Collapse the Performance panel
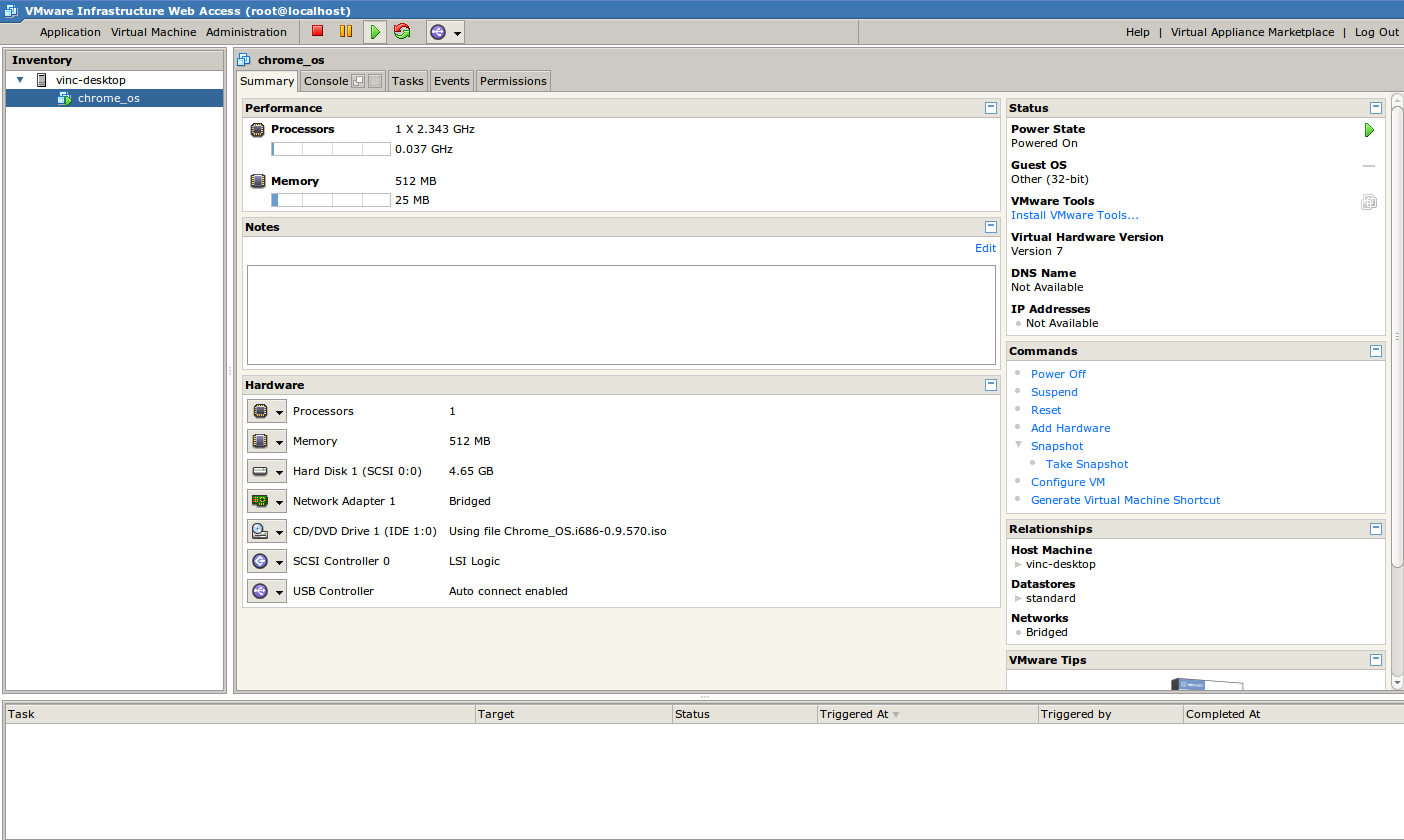The height and width of the screenshot is (840, 1404). pos(991,107)
